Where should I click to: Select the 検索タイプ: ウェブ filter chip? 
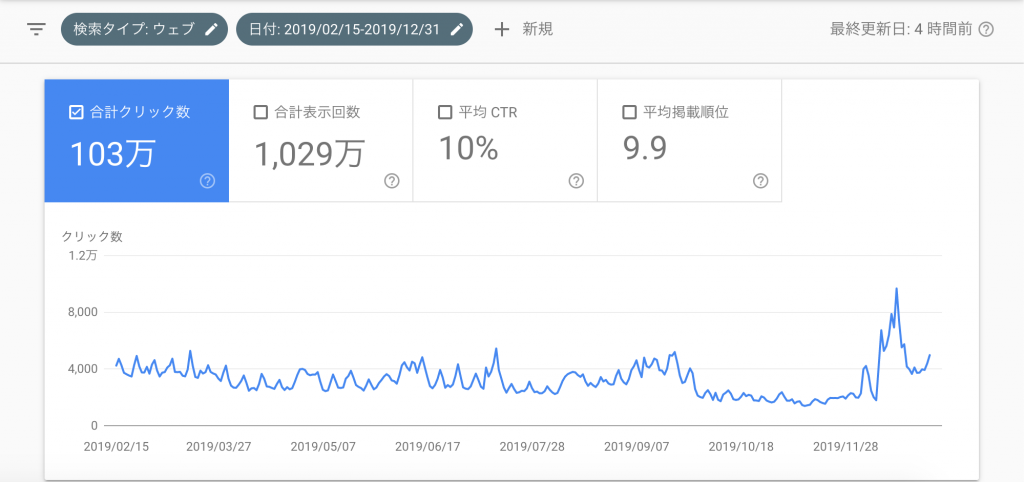144,29
